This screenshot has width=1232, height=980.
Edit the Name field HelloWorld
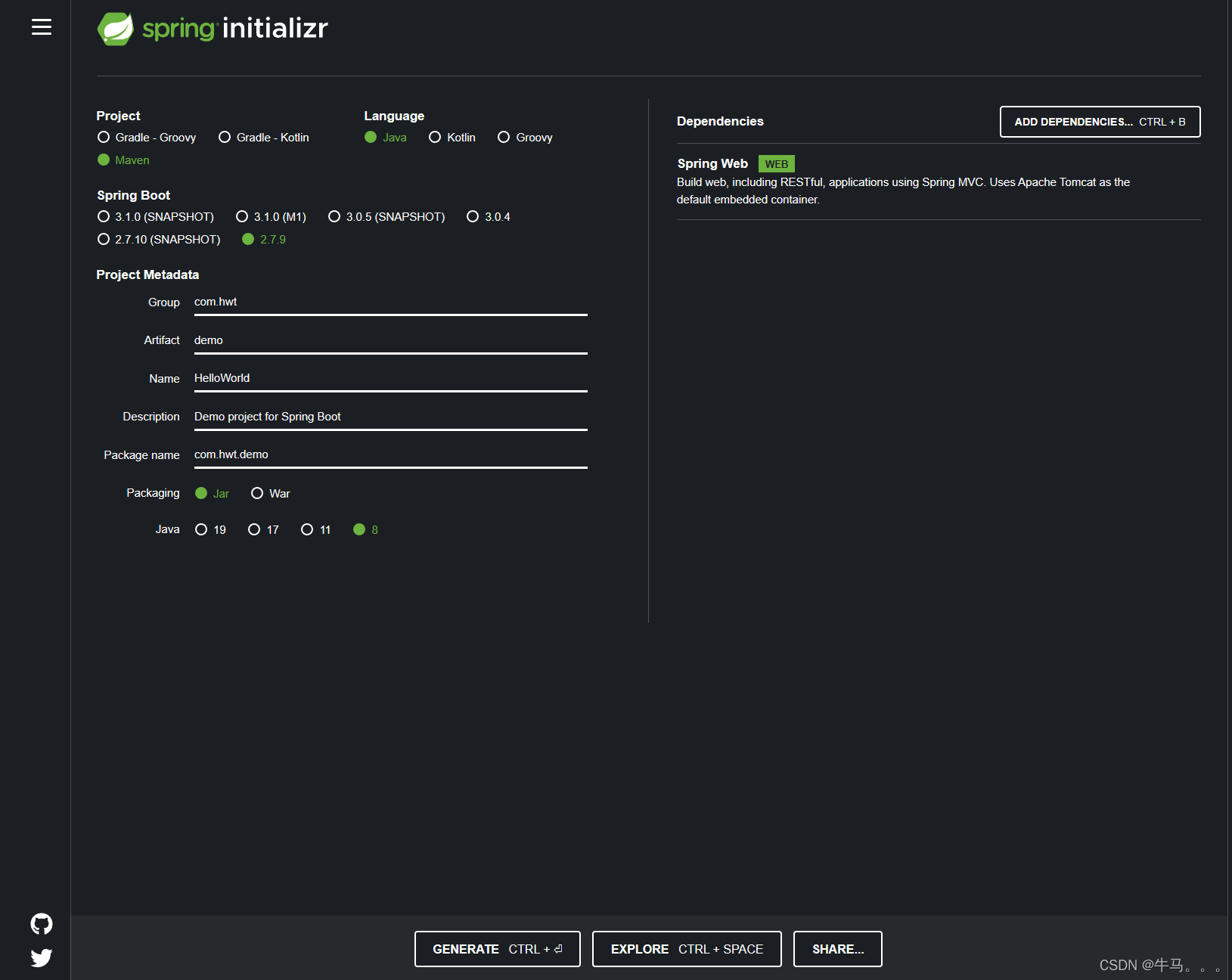[390, 379]
